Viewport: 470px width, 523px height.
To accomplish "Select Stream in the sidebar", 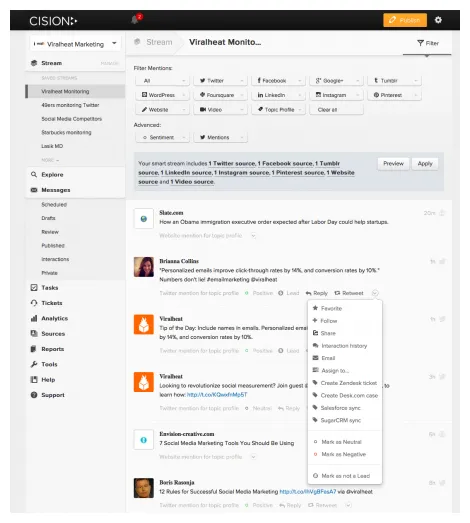I will coord(51,63).
